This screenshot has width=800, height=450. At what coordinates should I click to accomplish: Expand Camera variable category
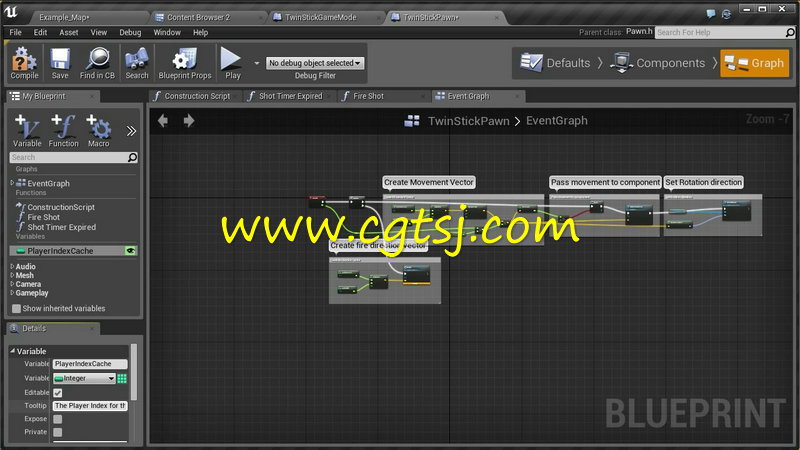point(12,284)
